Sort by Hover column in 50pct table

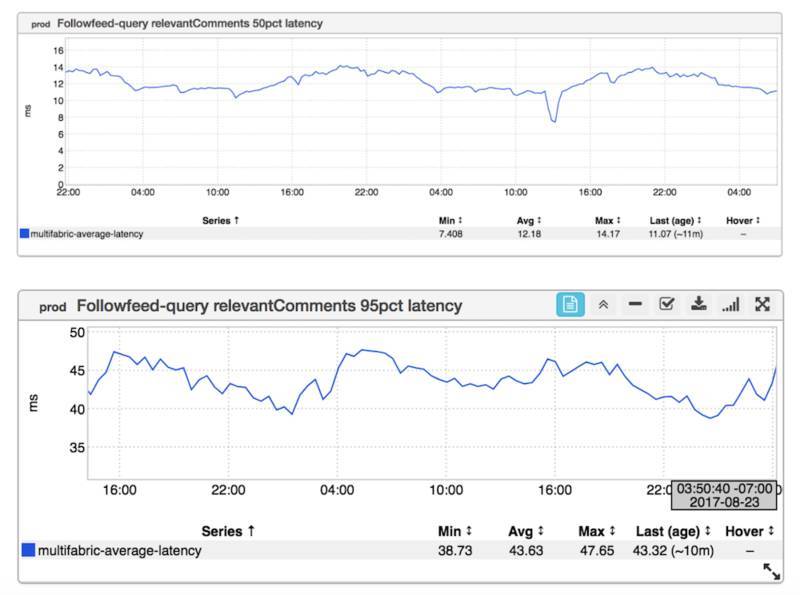tap(743, 220)
